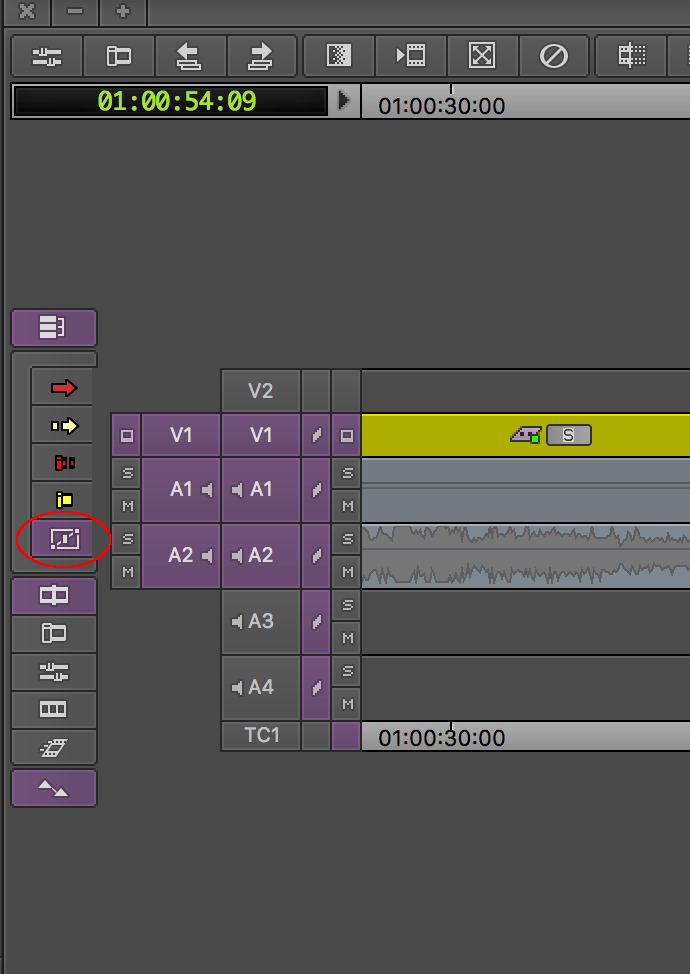The height and width of the screenshot is (974, 690).
Task: Click the Lift button in the top toolbar
Action: (190, 56)
